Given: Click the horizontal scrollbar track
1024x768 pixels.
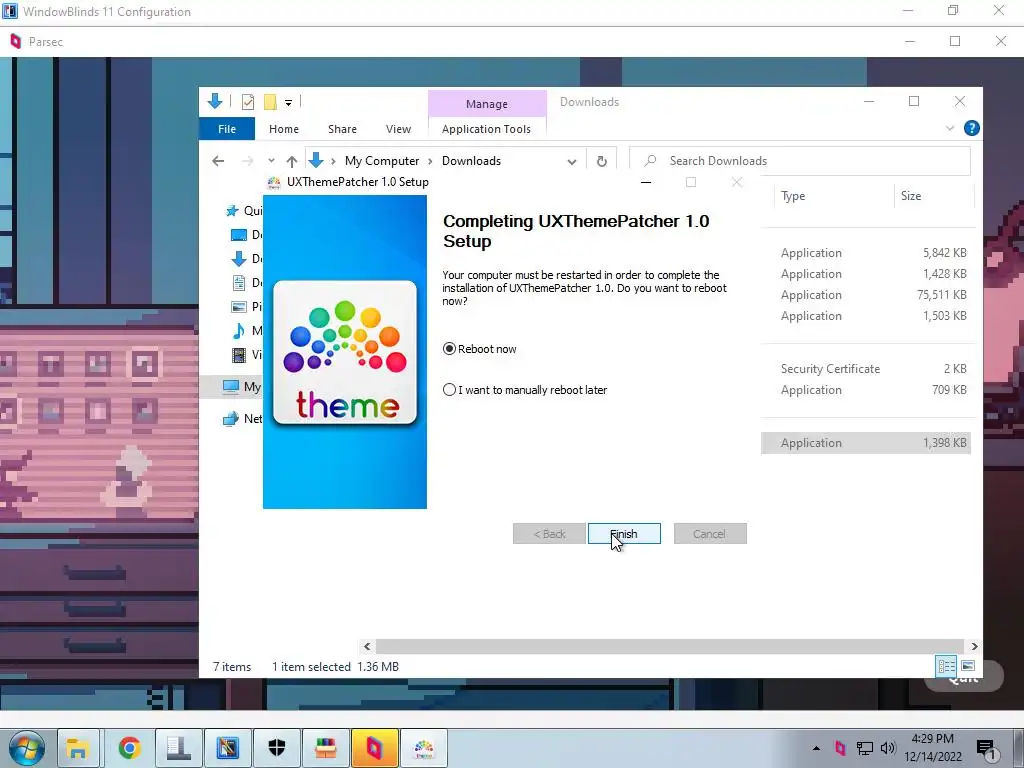Looking at the screenshot, I should 670,646.
